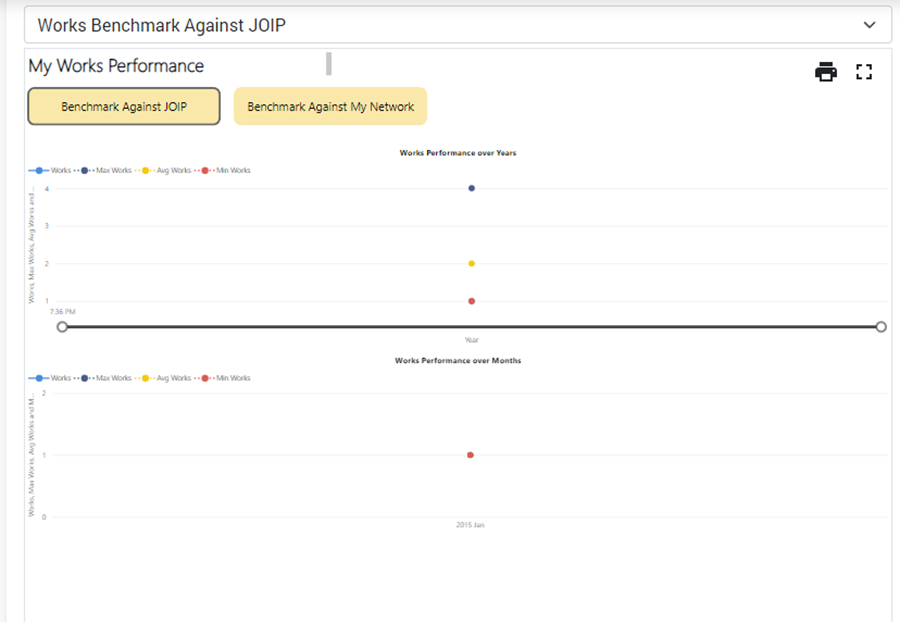Click red Min Works point in Years chart
The image size is (900, 622).
click(471, 301)
